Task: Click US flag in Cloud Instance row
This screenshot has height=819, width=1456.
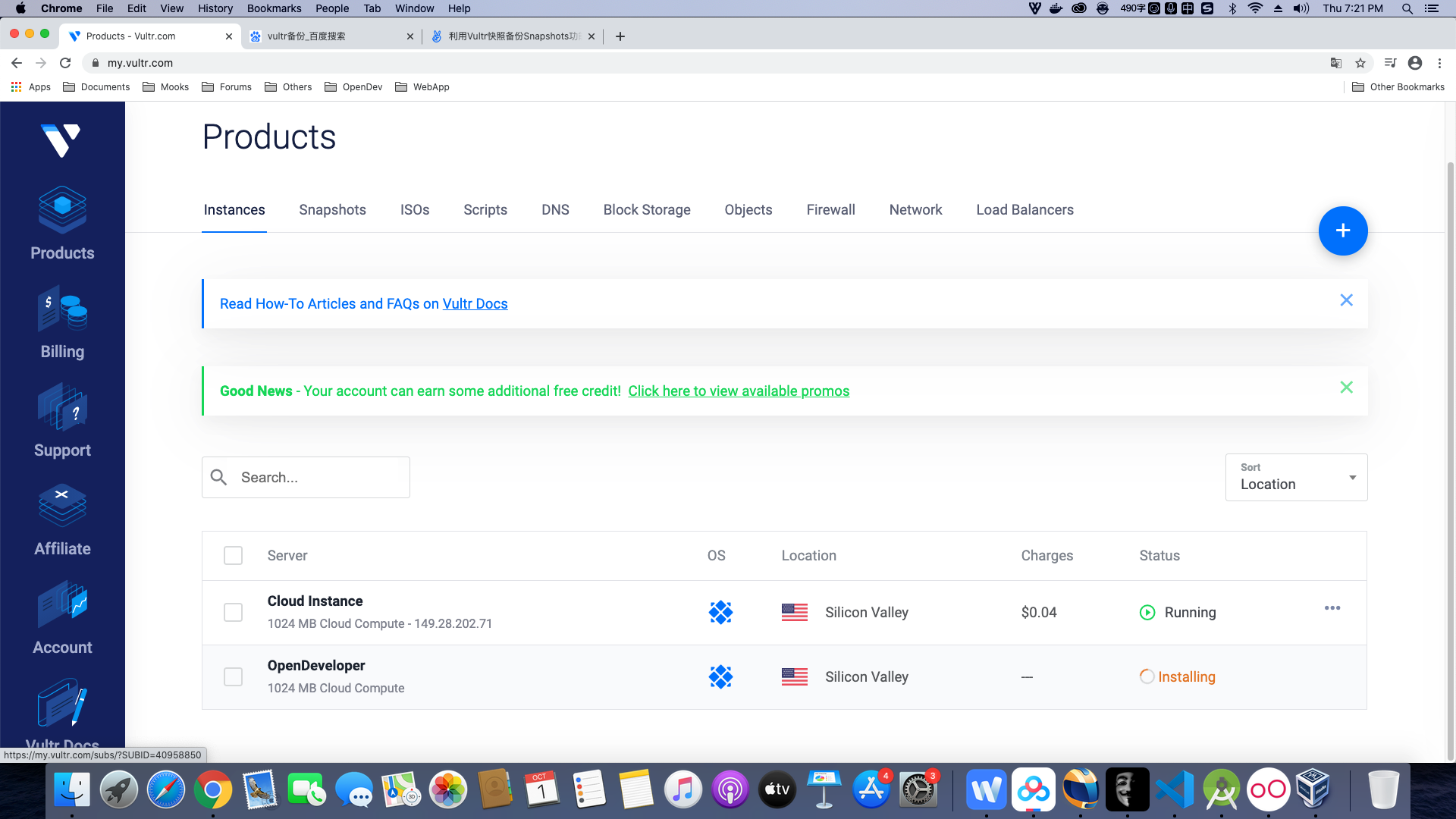Action: click(x=794, y=612)
